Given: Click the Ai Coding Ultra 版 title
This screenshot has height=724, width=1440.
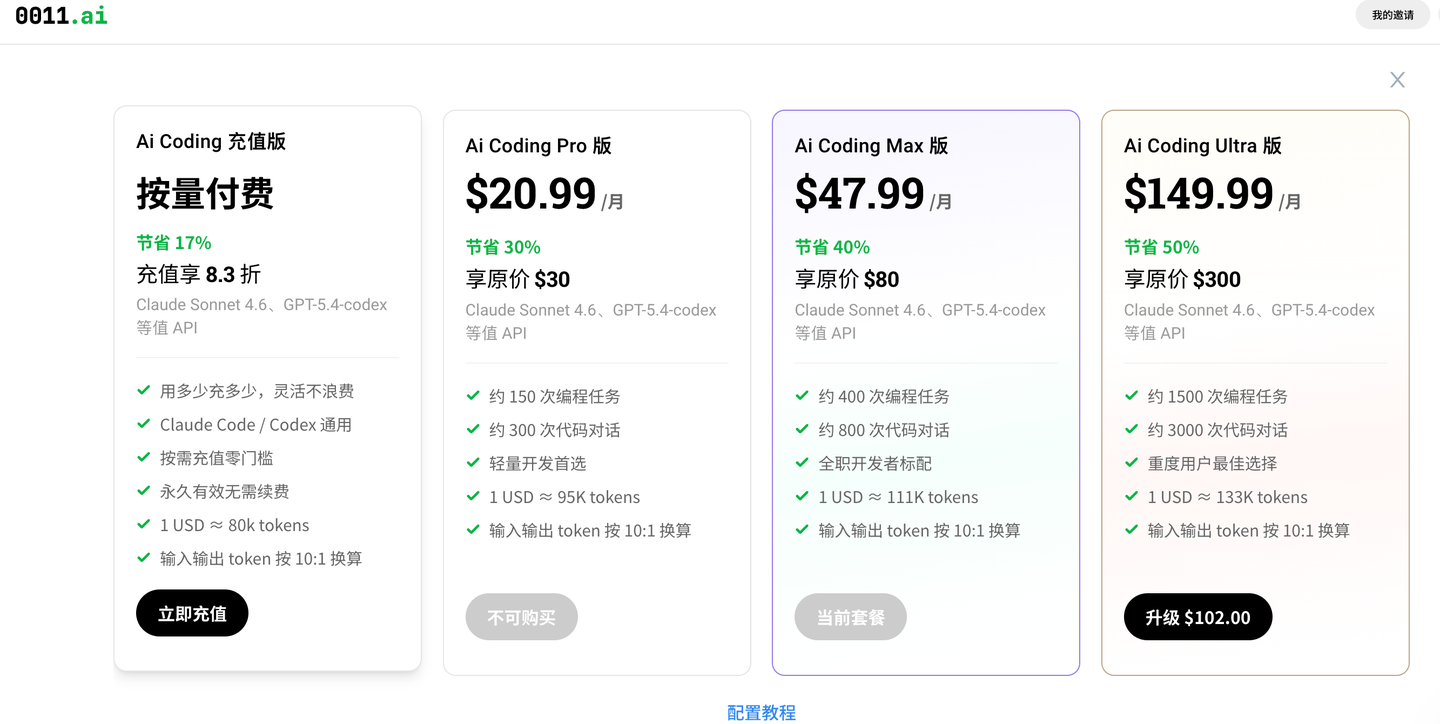Looking at the screenshot, I should [x=1203, y=145].
